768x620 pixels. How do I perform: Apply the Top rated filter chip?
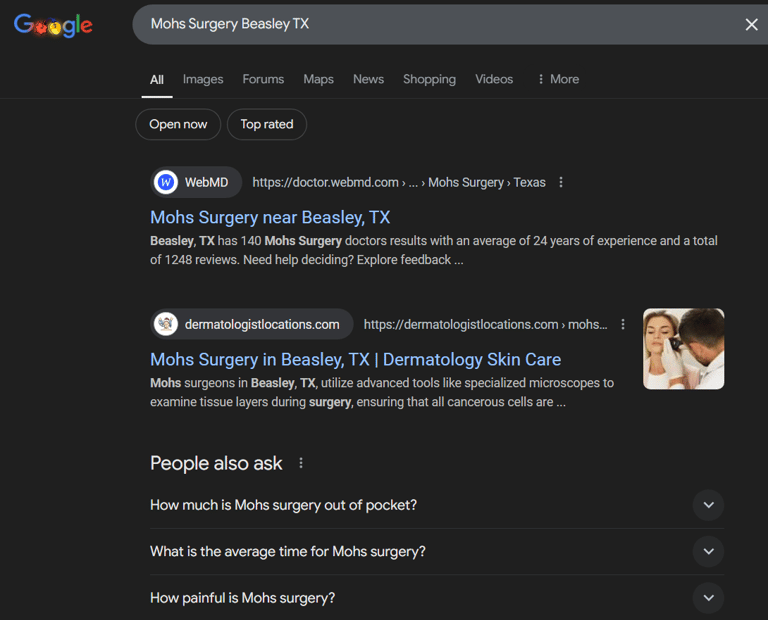pyautogui.click(x=267, y=124)
